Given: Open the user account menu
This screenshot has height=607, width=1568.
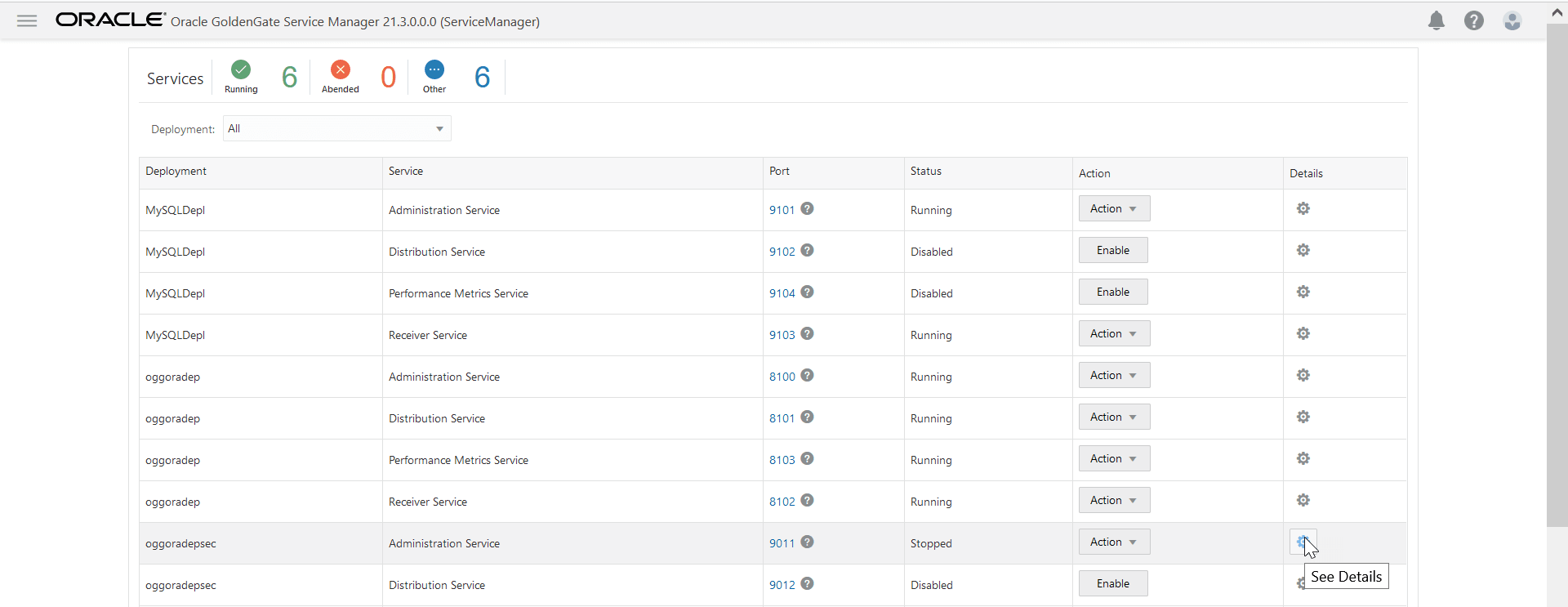Looking at the screenshot, I should pyautogui.click(x=1512, y=21).
